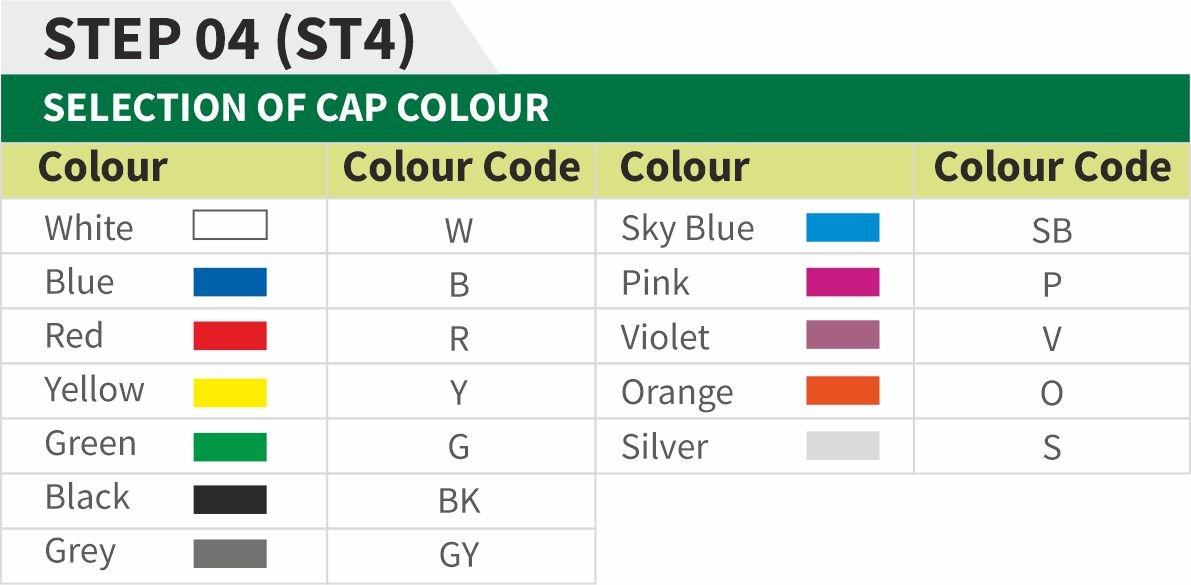
Task: Click colour code BK for Black
Action: (x=459, y=501)
